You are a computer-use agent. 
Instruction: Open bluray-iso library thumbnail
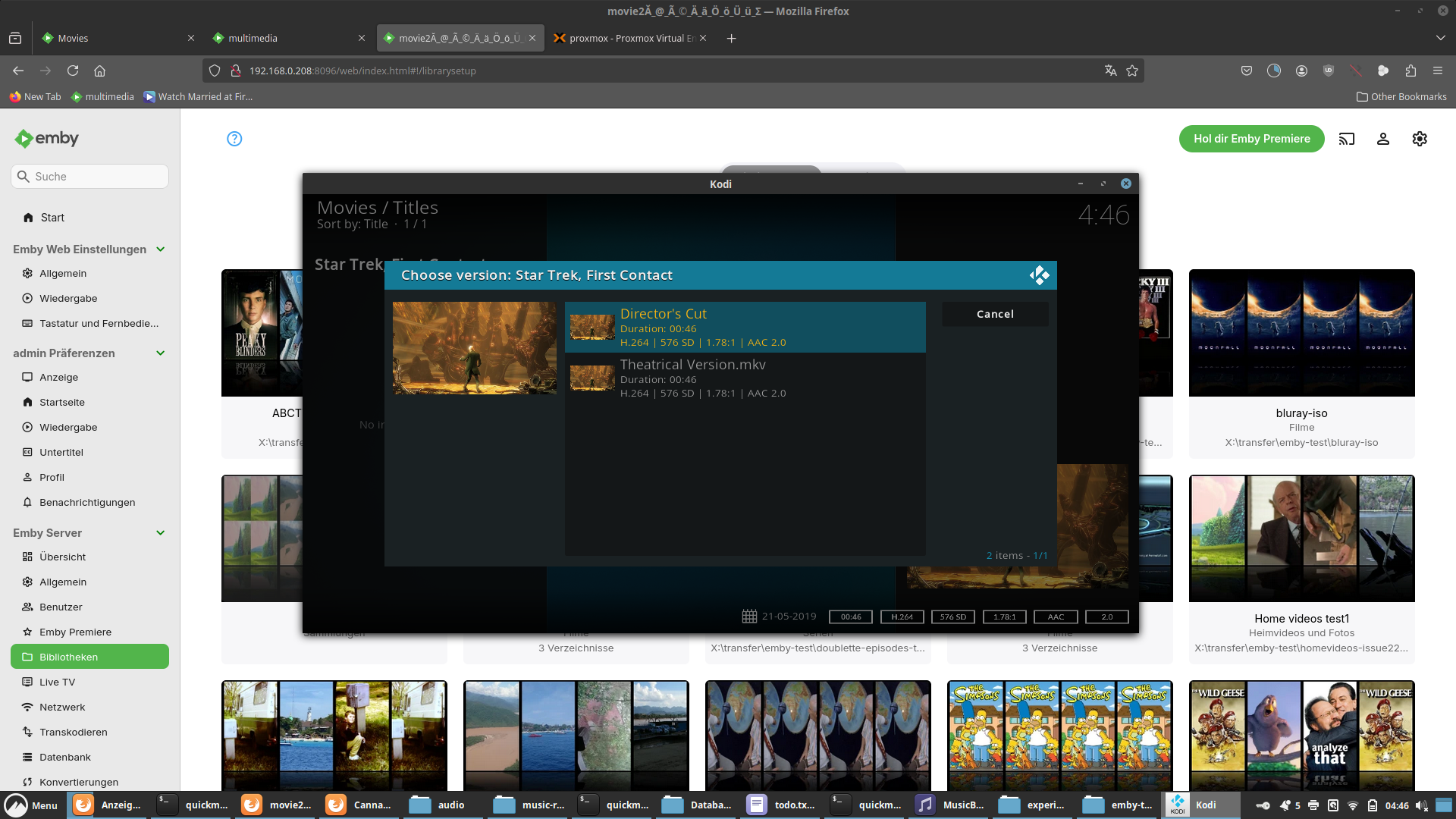click(1301, 333)
